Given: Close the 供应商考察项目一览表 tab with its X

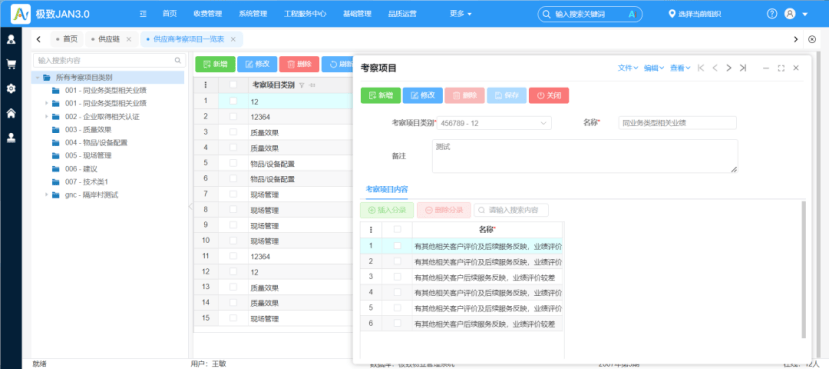Looking at the screenshot, I should 233,39.
